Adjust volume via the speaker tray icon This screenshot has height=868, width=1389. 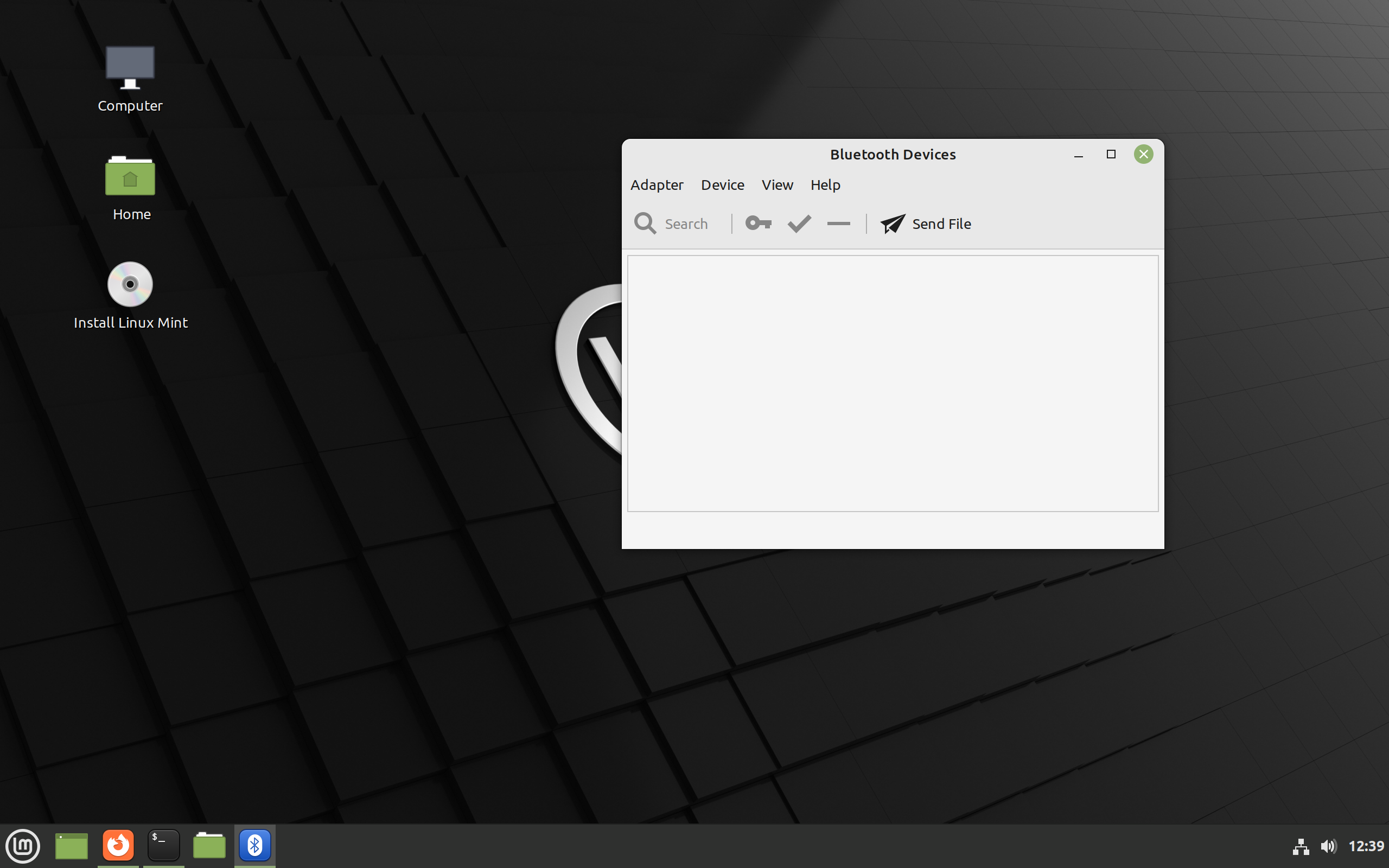click(1328, 846)
